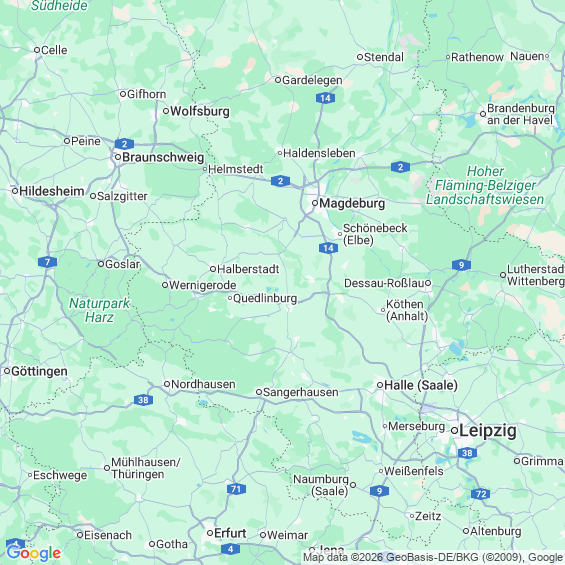
Task: Click the Quedlinburg town label
Action: (x=265, y=298)
